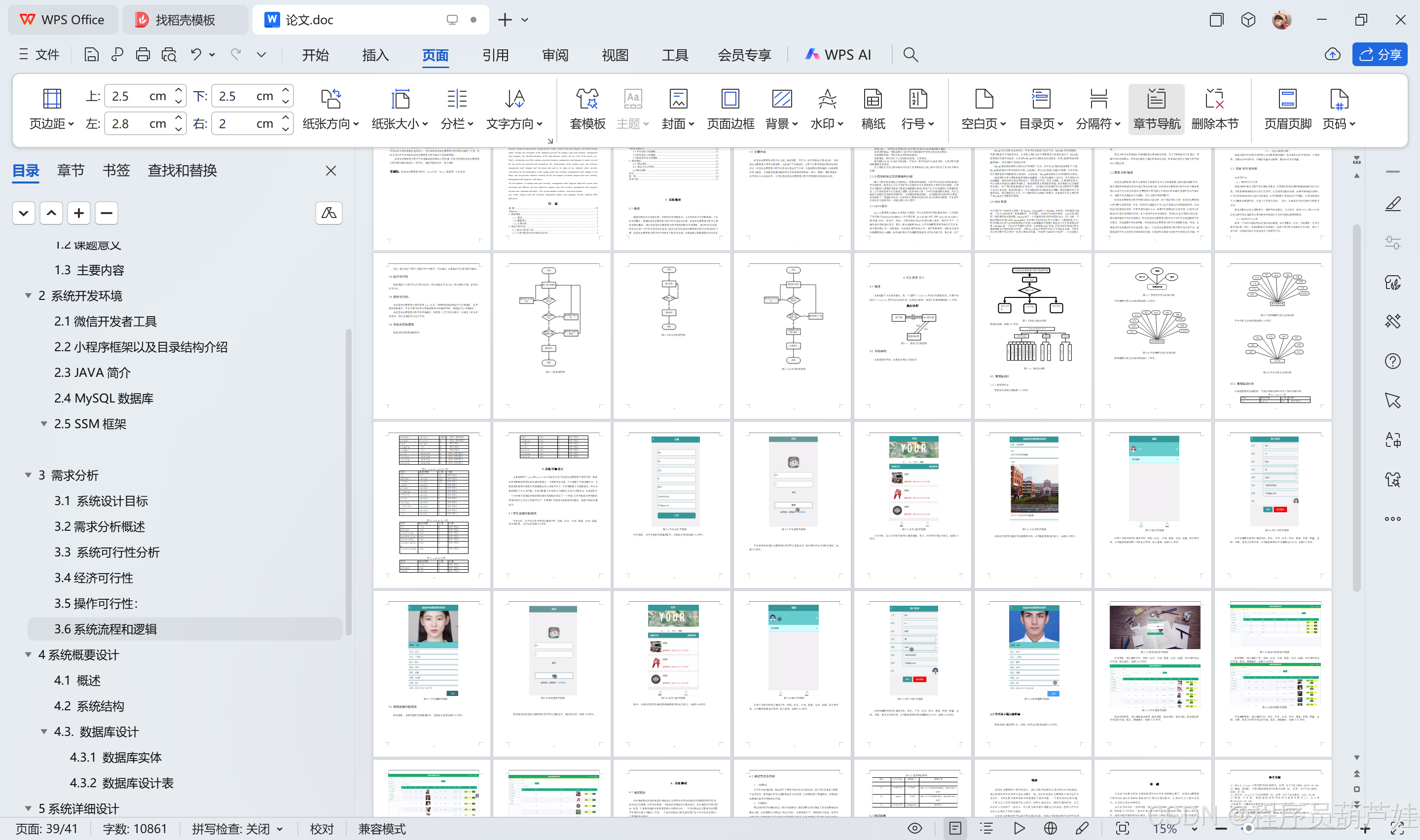Toggle reading eye-protection mode in status bar
Image resolution: width=1420 pixels, height=840 pixels.
point(914,829)
